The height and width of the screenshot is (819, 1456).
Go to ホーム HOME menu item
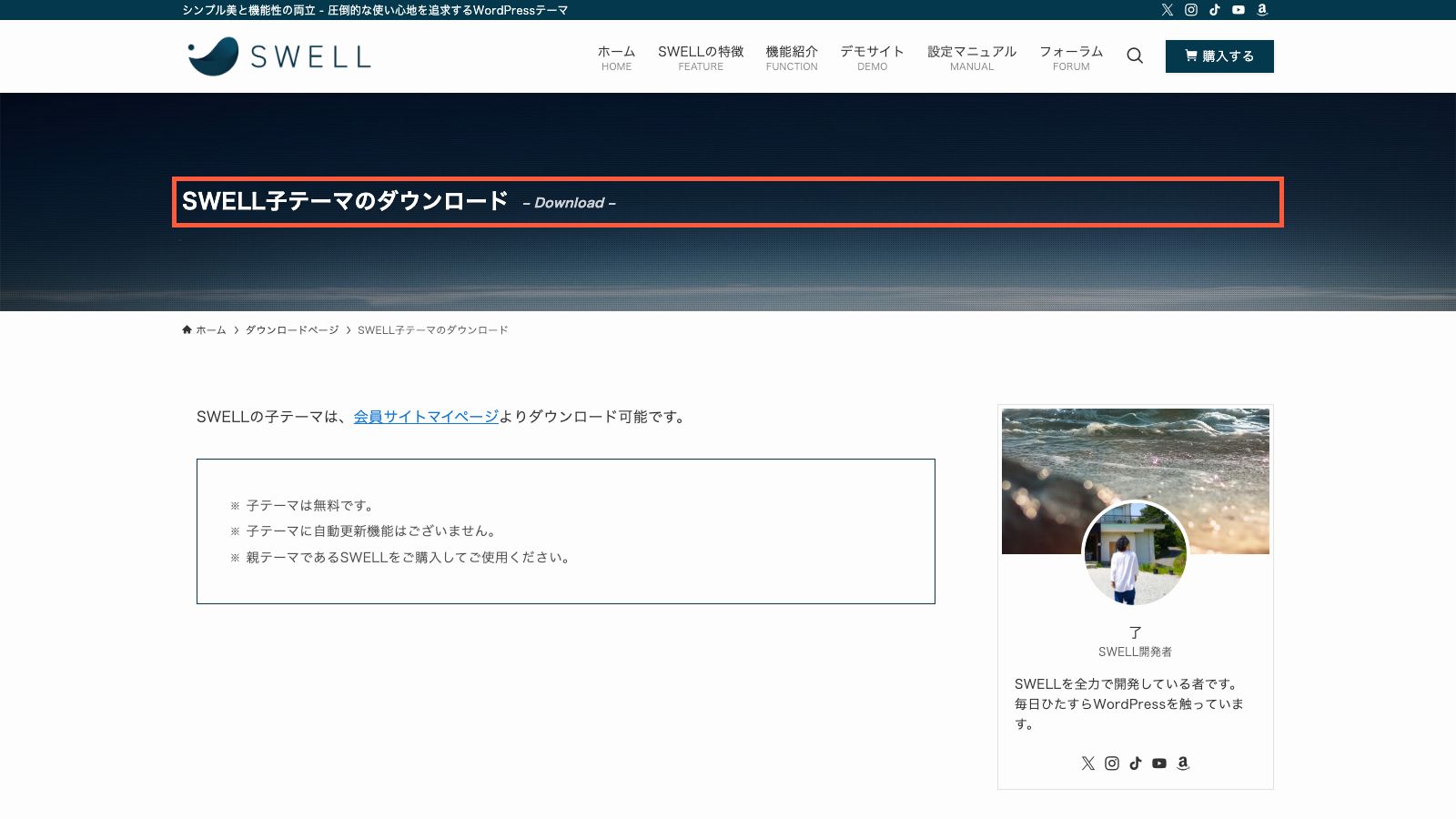[x=616, y=57]
